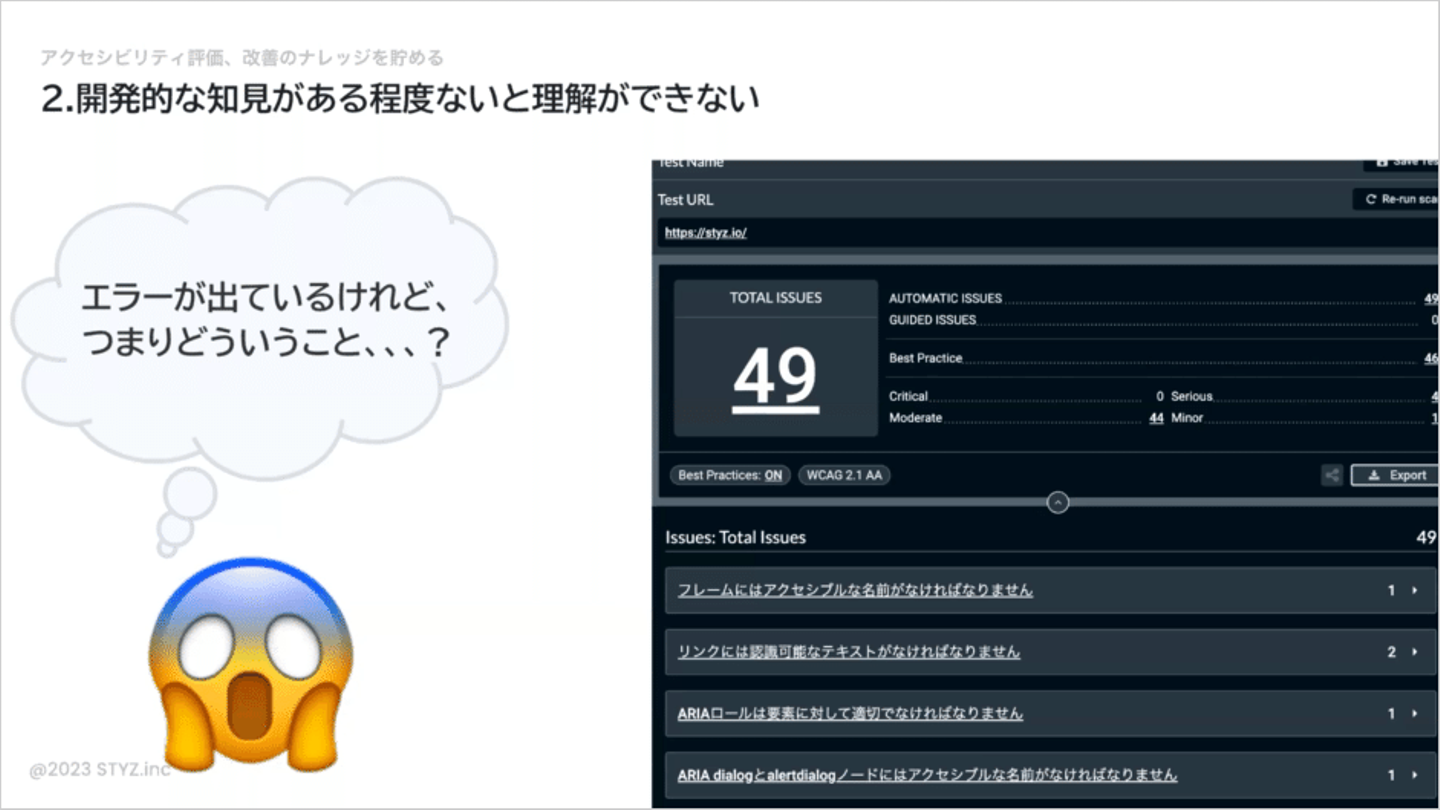The image size is (1440, 810).
Task: Toggle the Best Practices: ON pill
Action: coord(730,475)
